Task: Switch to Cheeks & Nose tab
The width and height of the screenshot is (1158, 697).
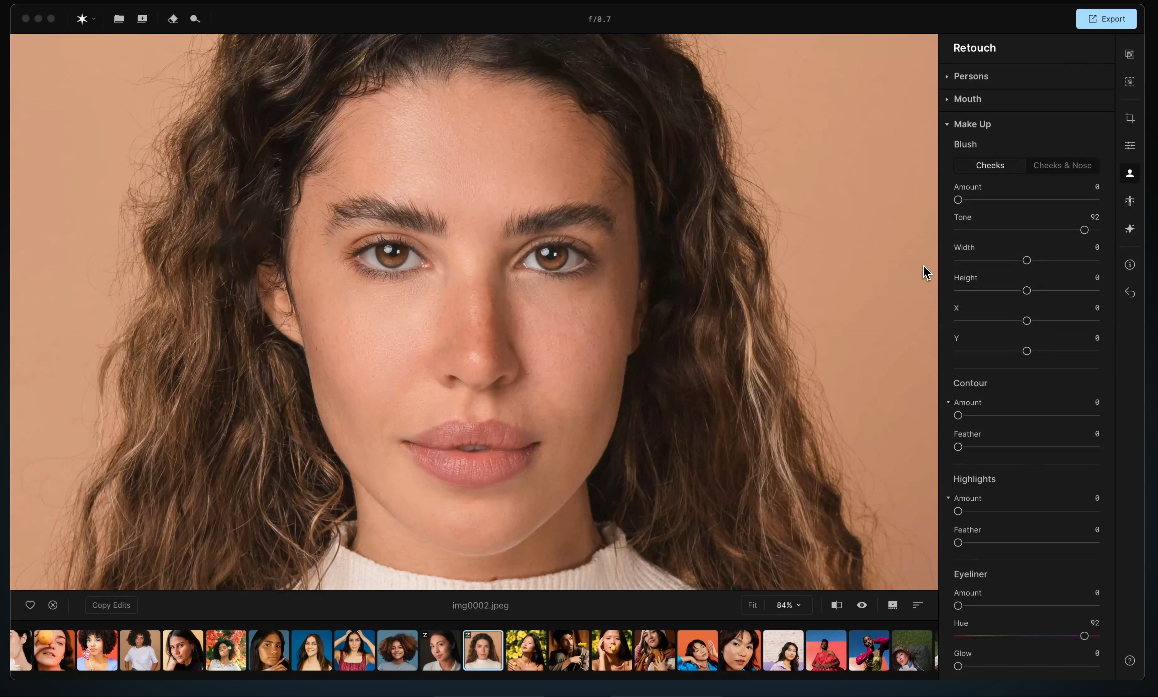Action: pyautogui.click(x=1062, y=166)
